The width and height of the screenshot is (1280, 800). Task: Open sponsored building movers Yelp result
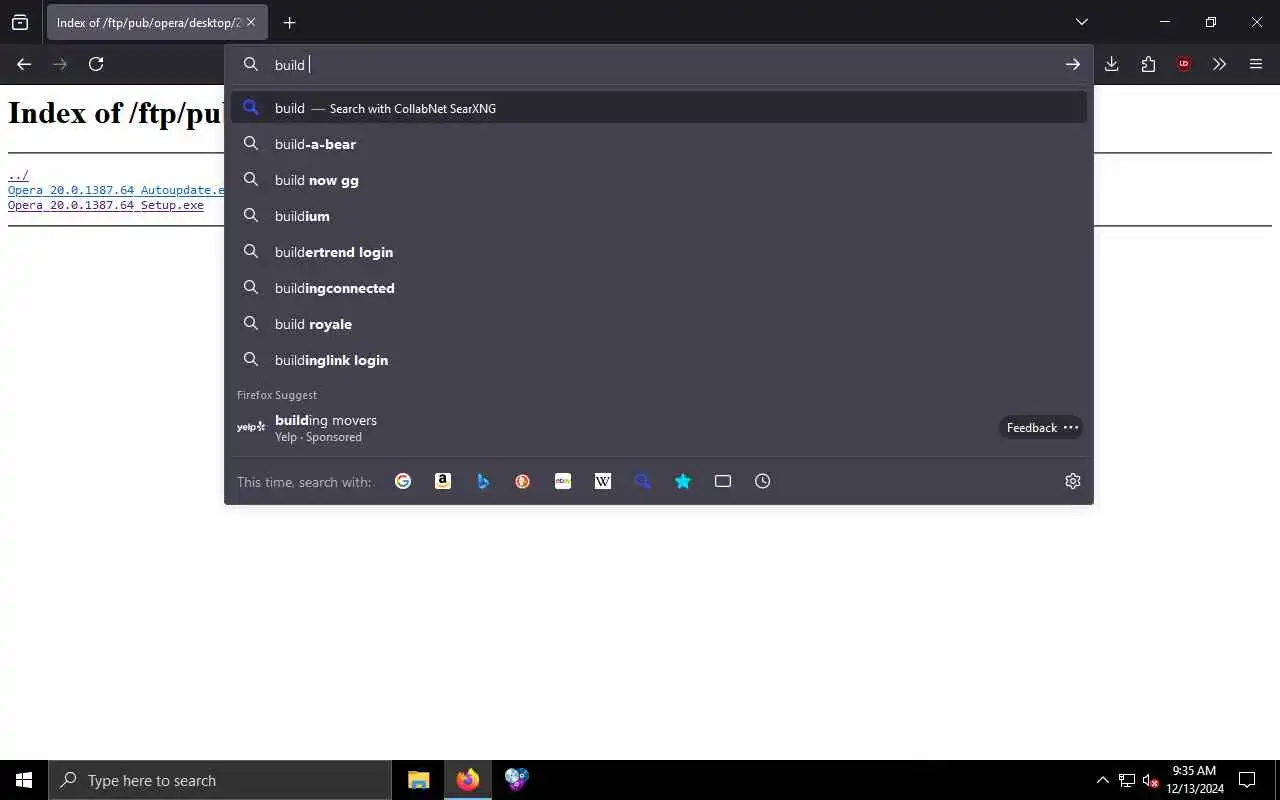tap(659, 427)
